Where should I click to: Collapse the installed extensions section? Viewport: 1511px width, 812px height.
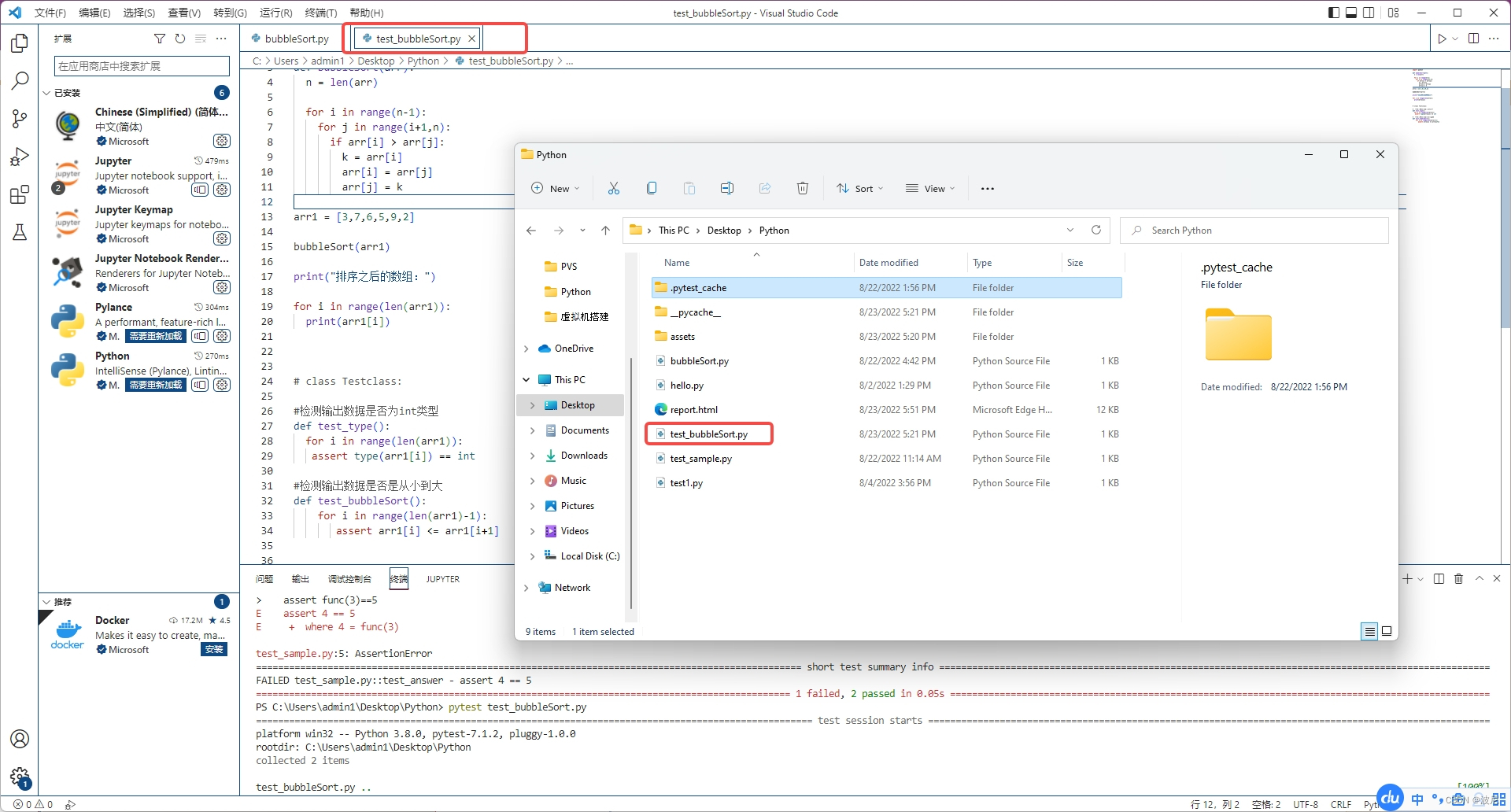point(46,93)
